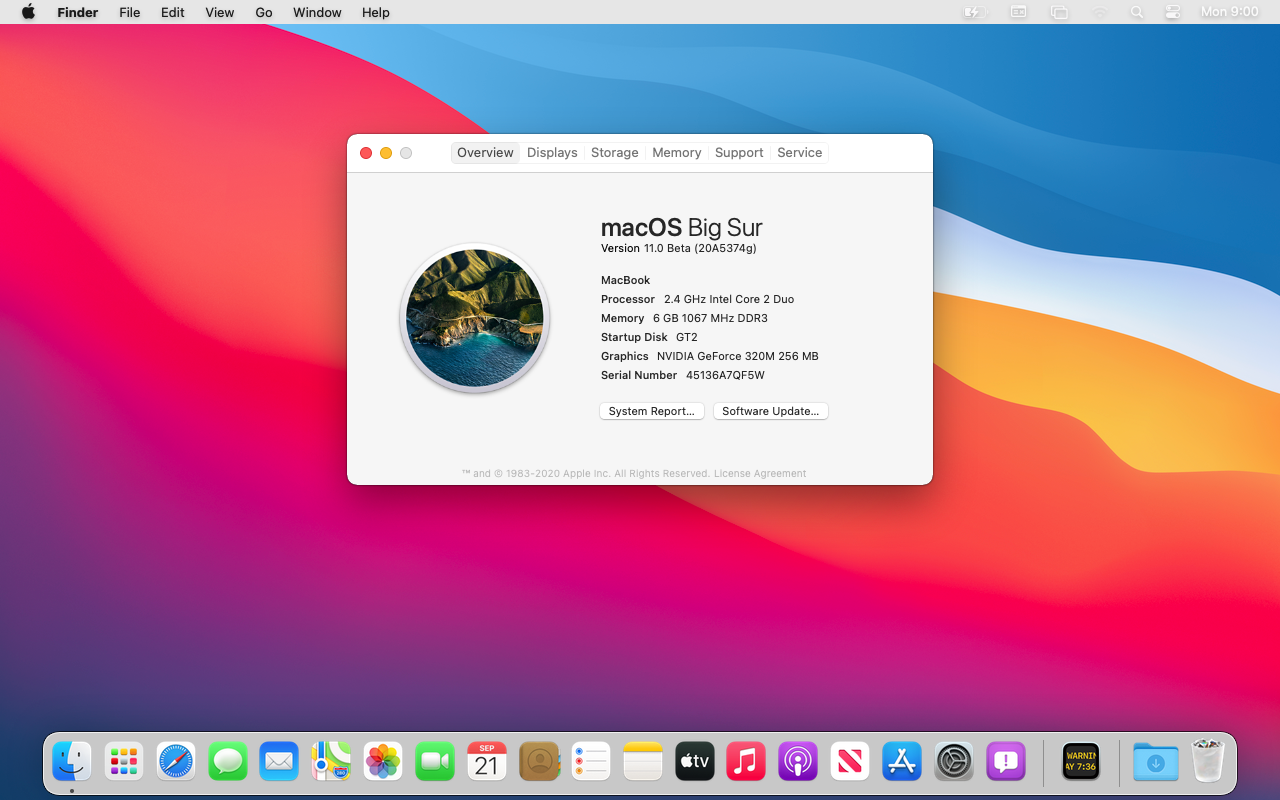Screen dimensions: 1280x800
Task: Open News app in the Dock
Action: [x=850, y=762]
